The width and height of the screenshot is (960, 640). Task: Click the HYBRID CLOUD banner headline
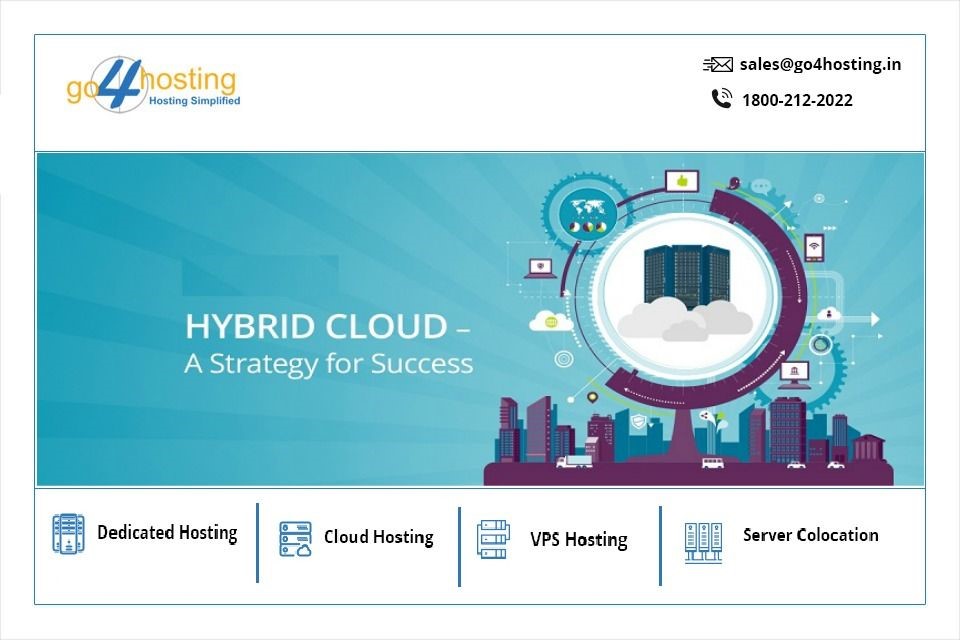pos(328,326)
